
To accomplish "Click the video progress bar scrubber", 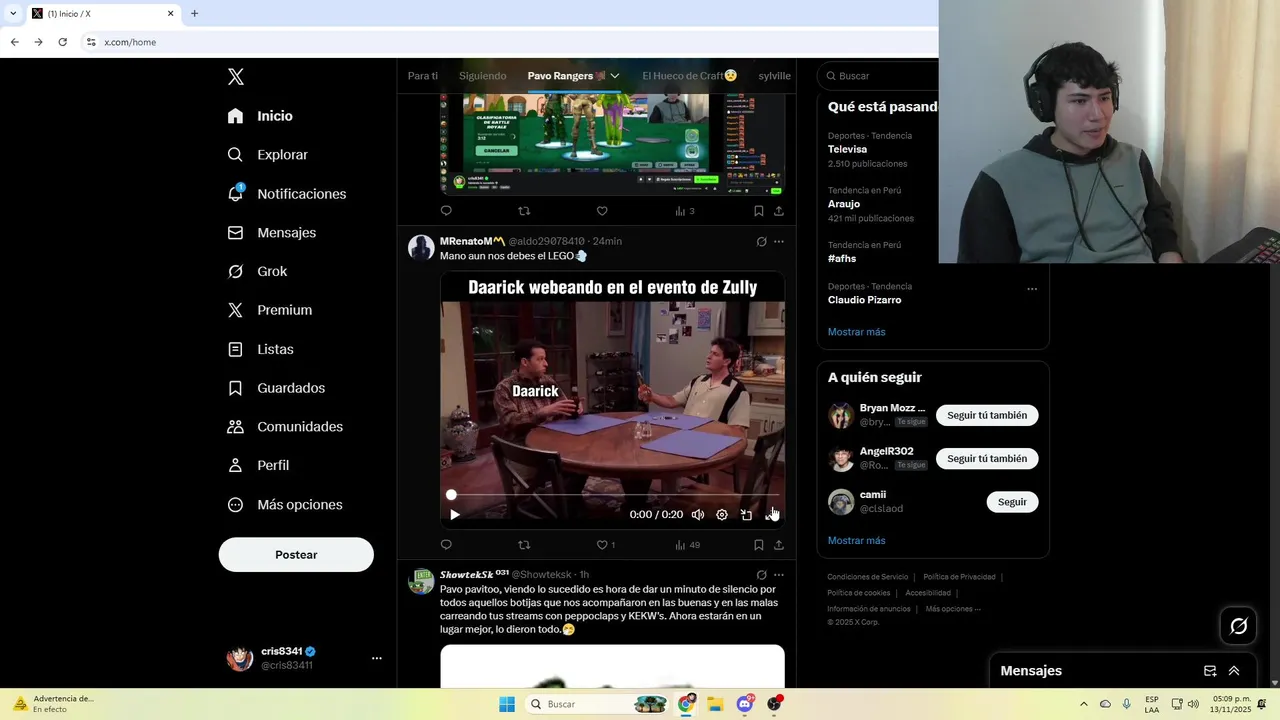I will click(x=451, y=495).
